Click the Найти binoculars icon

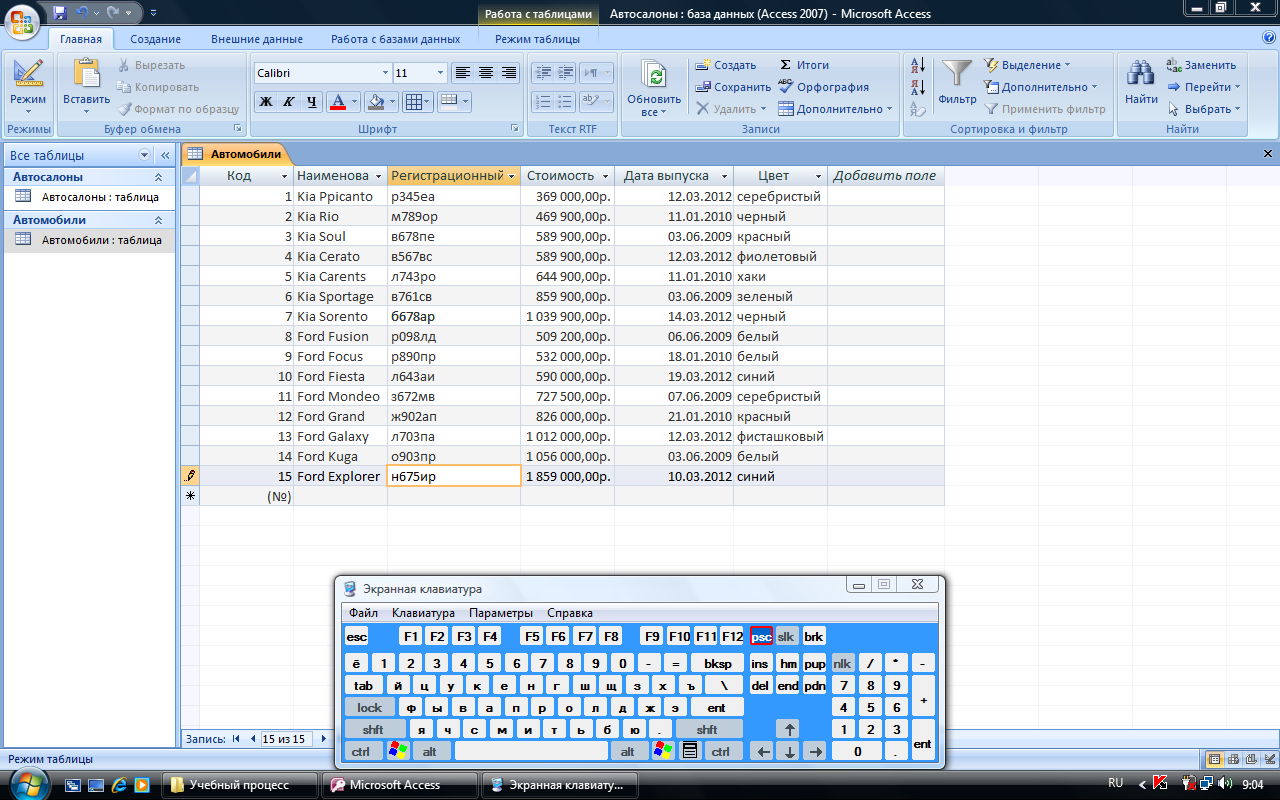[1141, 74]
